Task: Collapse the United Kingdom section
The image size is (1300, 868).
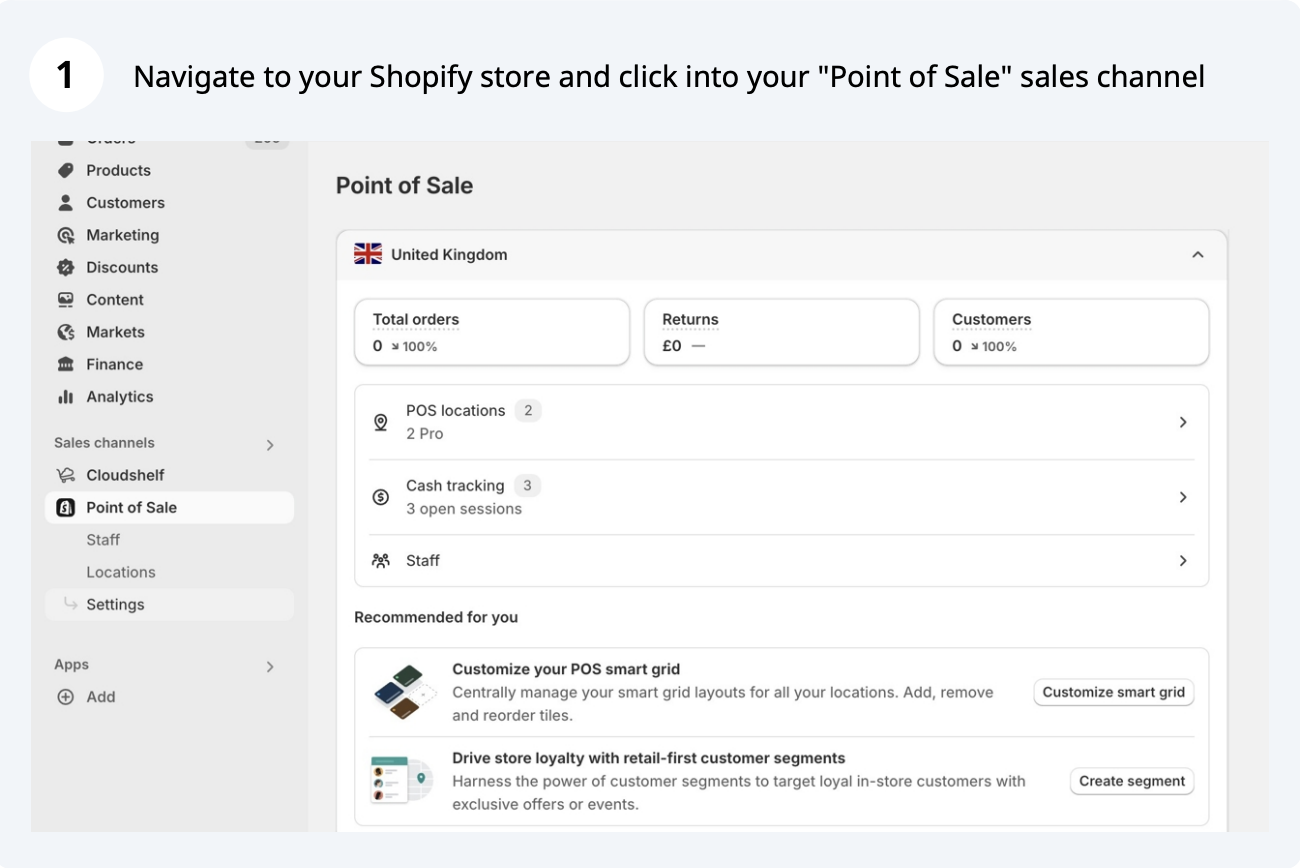Action: point(1197,255)
